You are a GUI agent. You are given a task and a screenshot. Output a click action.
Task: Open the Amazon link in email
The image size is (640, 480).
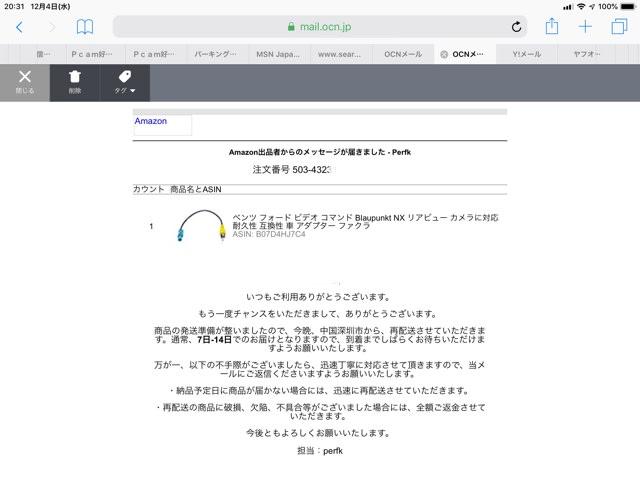pos(151,121)
